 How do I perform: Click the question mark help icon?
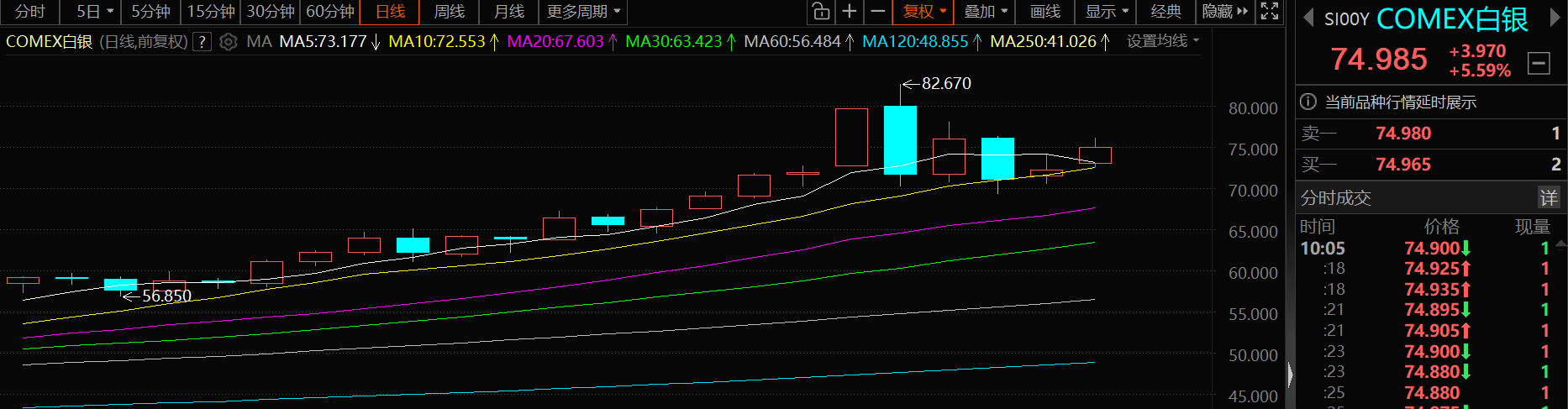click(x=202, y=41)
